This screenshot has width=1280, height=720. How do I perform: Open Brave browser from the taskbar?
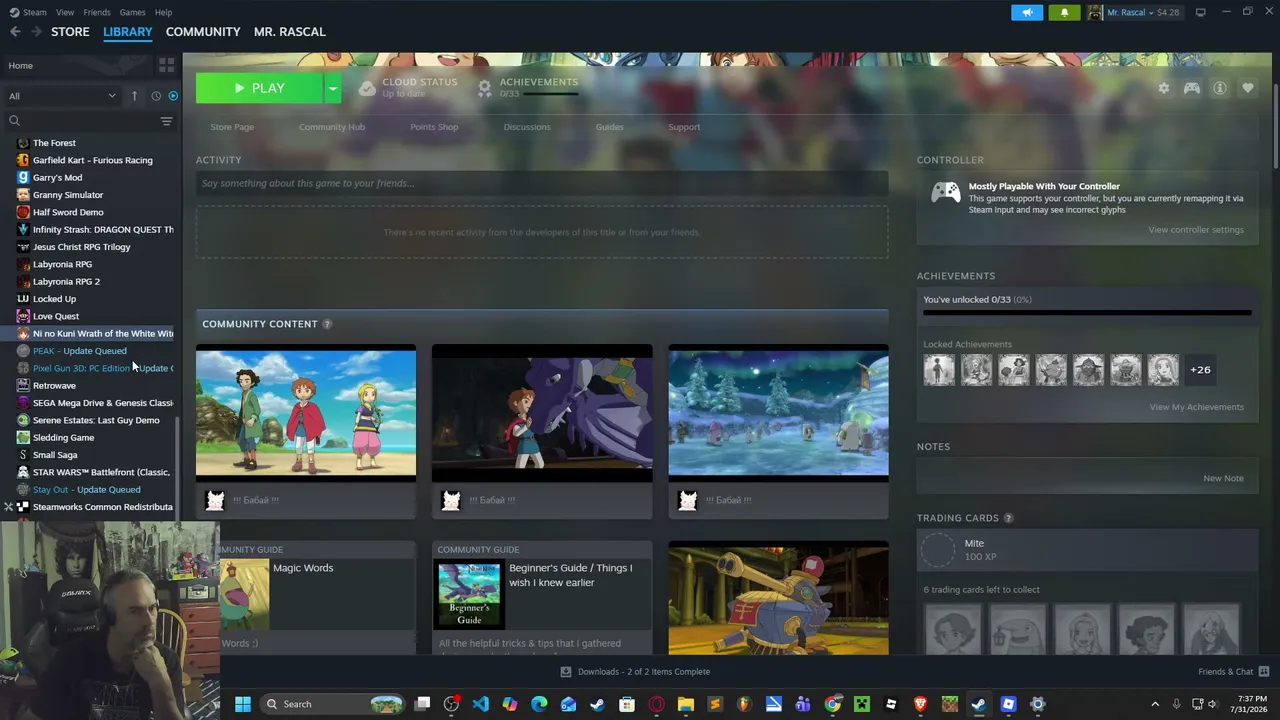click(920, 704)
